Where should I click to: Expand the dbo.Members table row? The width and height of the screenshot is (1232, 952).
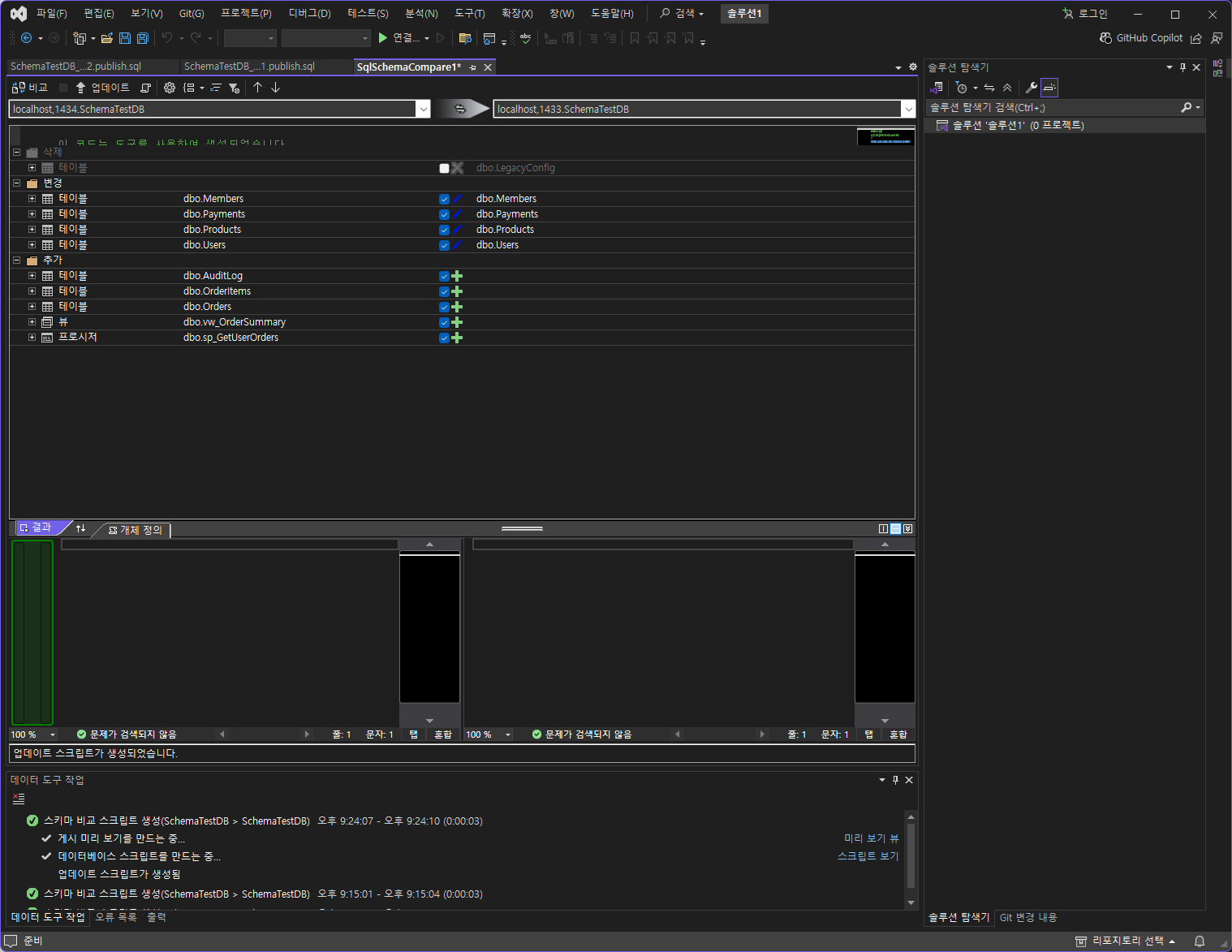(x=32, y=199)
